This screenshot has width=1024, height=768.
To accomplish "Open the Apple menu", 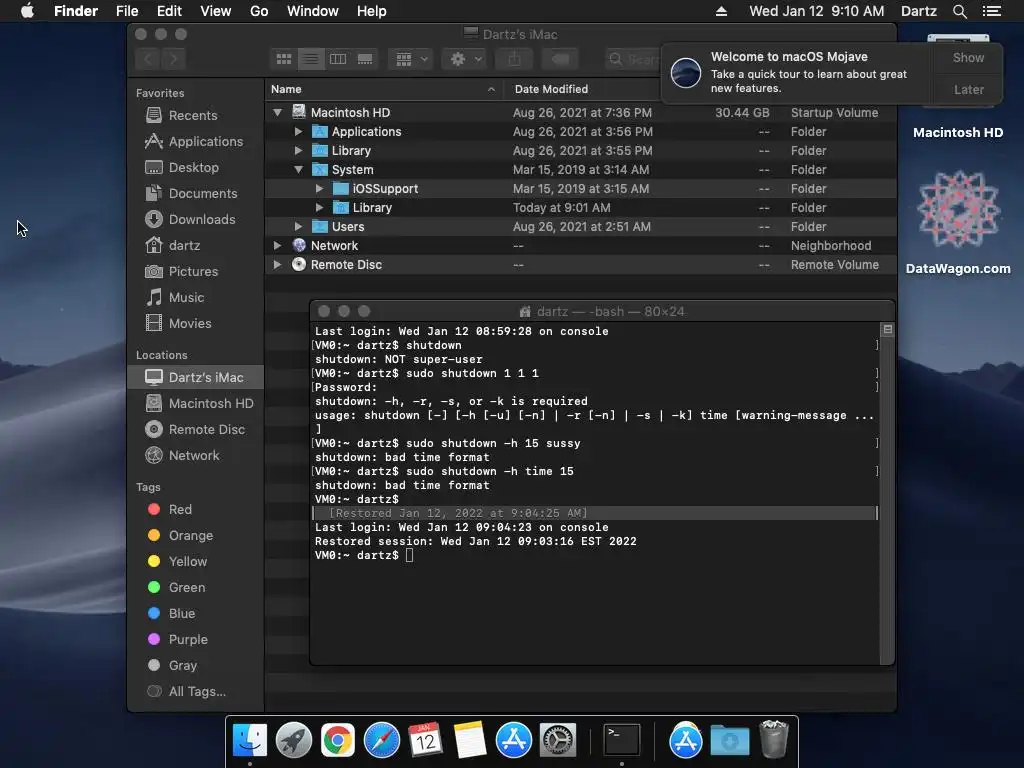I will click(x=27, y=10).
